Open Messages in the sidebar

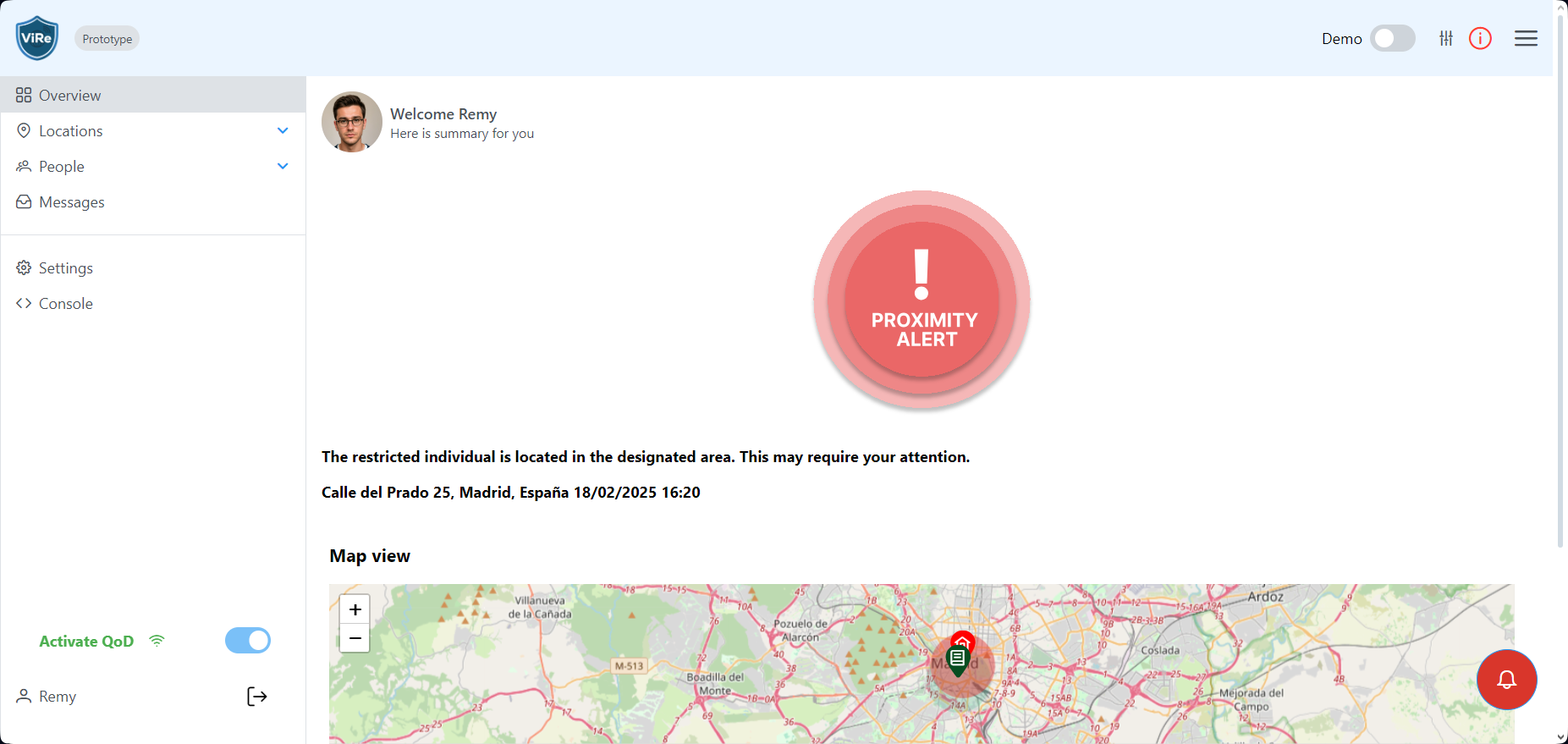(x=72, y=202)
